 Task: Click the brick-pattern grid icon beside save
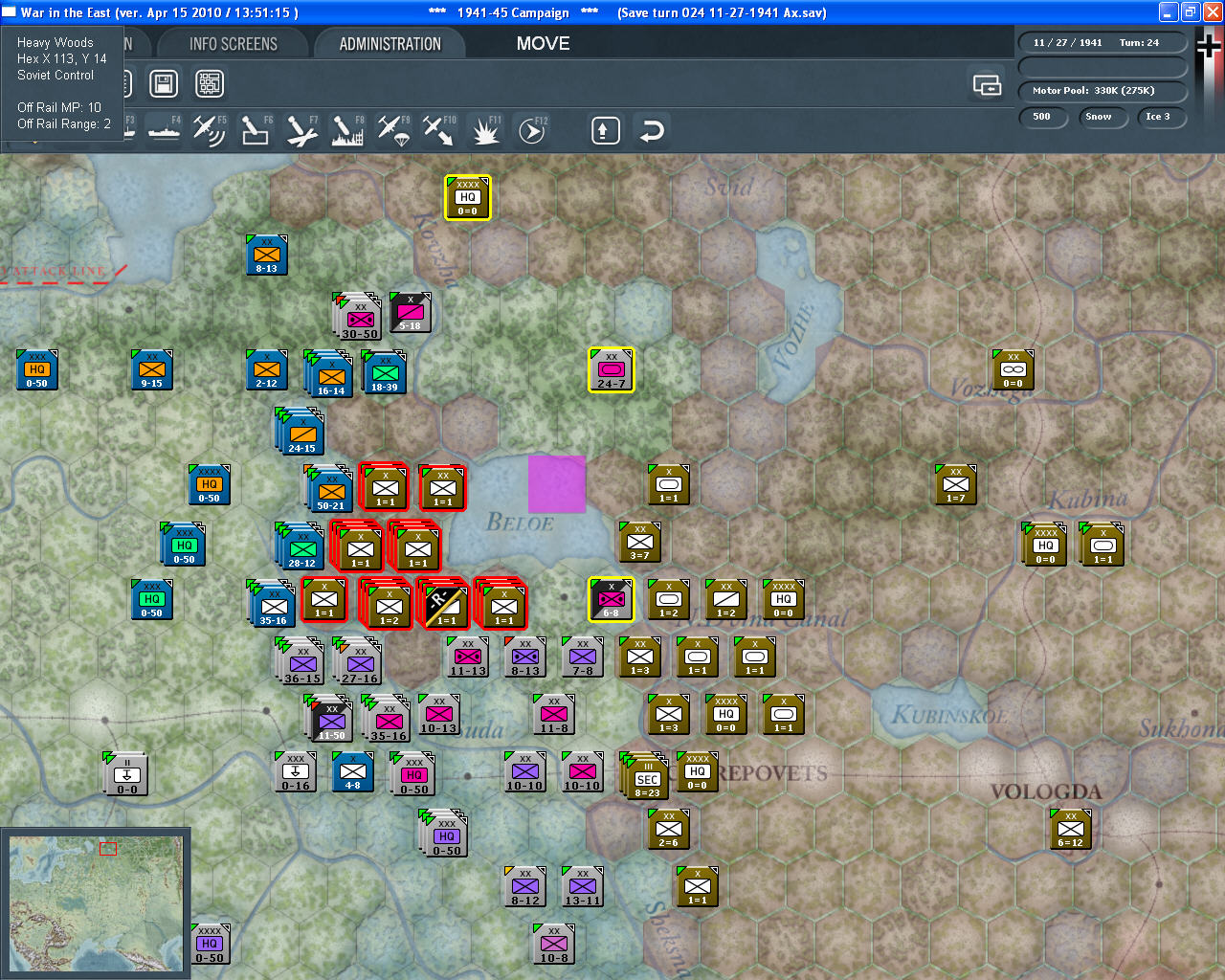[210, 83]
